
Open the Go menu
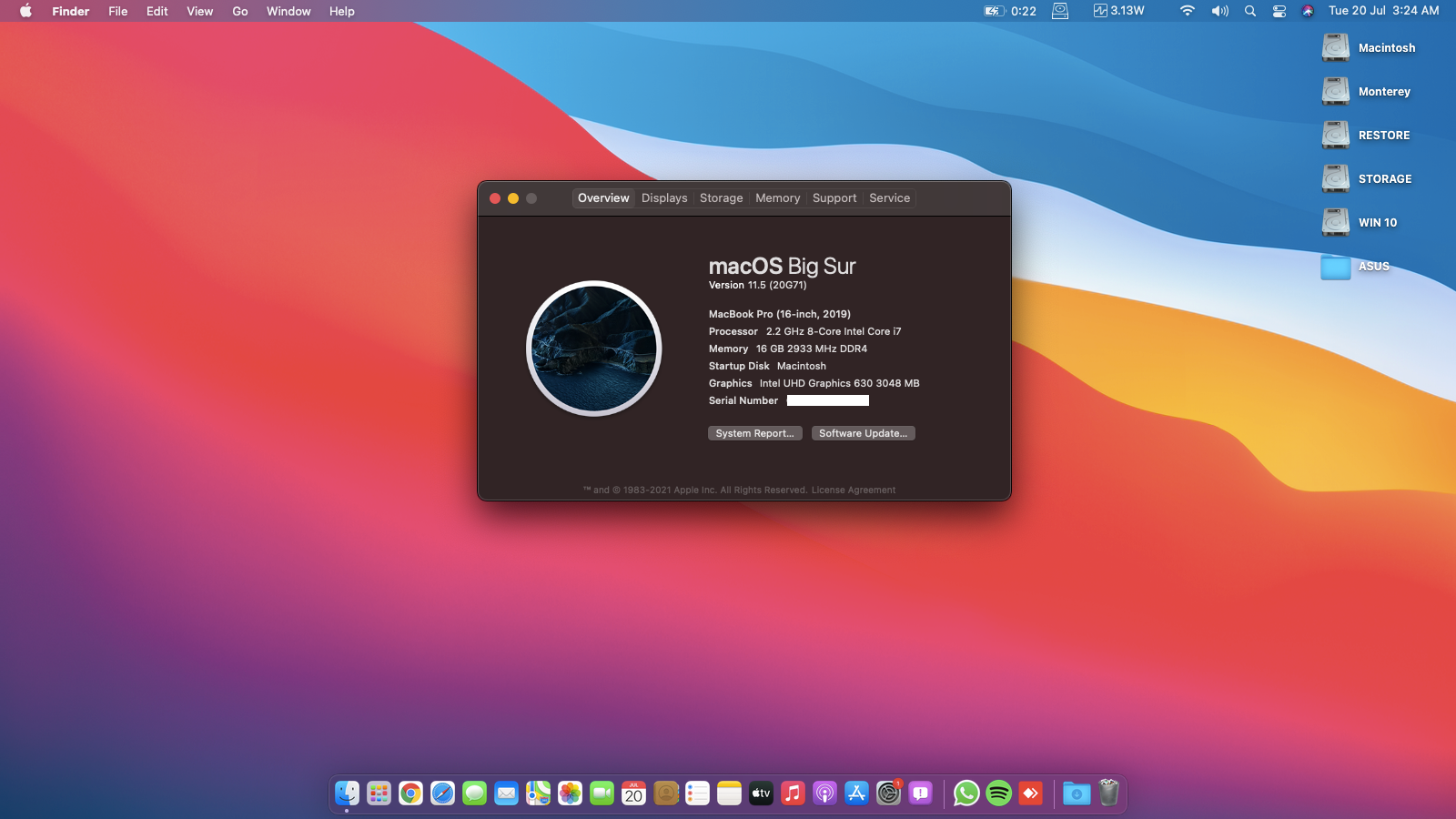coord(240,11)
